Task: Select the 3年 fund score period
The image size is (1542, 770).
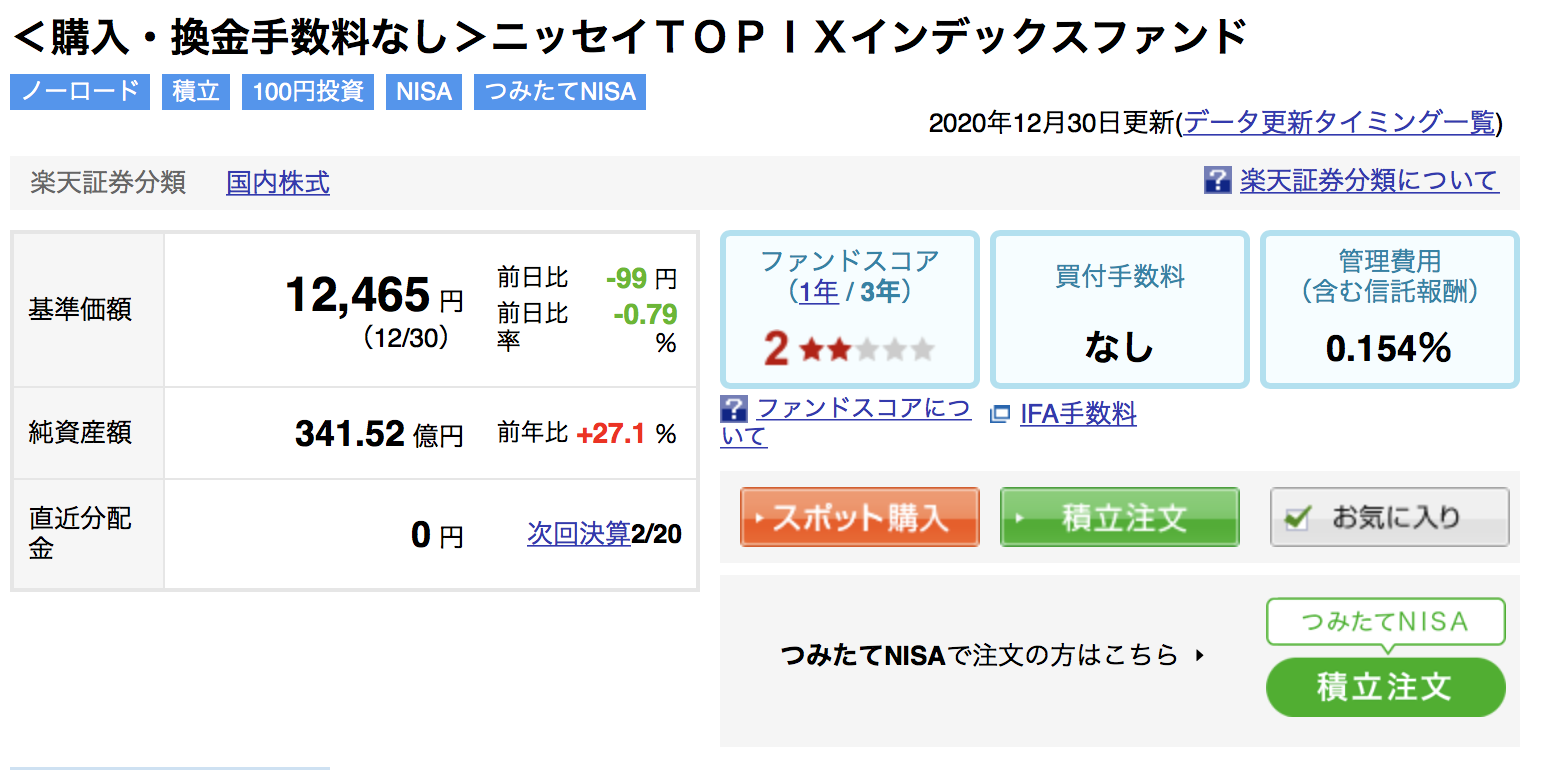Action: (880, 292)
